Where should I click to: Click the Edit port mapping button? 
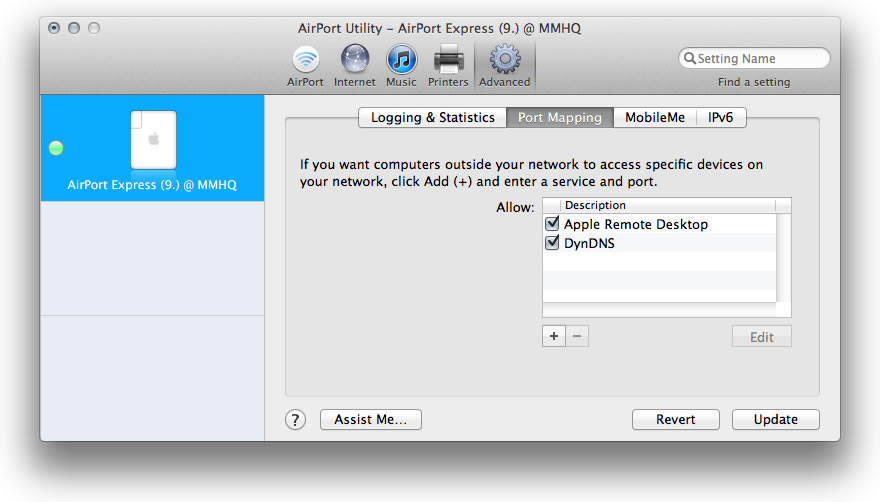pos(762,337)
